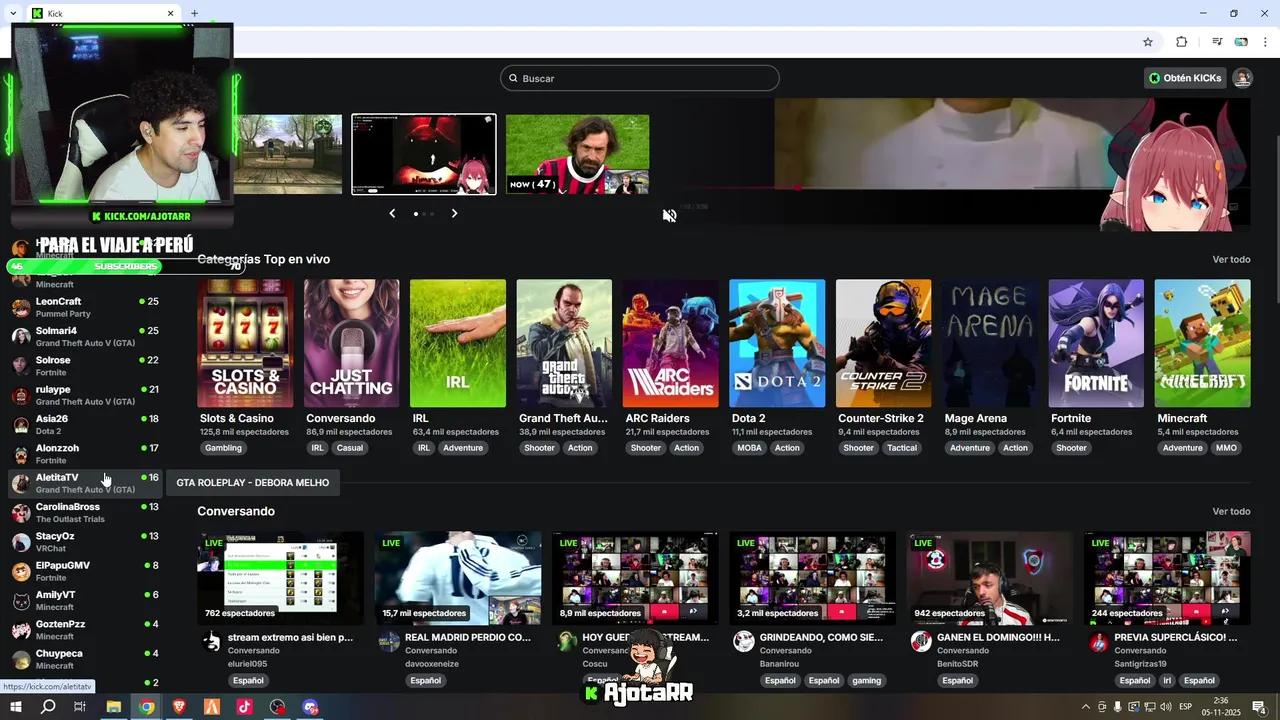The height and width of the screenshot is (720, 1280).
Task: Open the ARC Raiders category card
Action: coord(670,343)
